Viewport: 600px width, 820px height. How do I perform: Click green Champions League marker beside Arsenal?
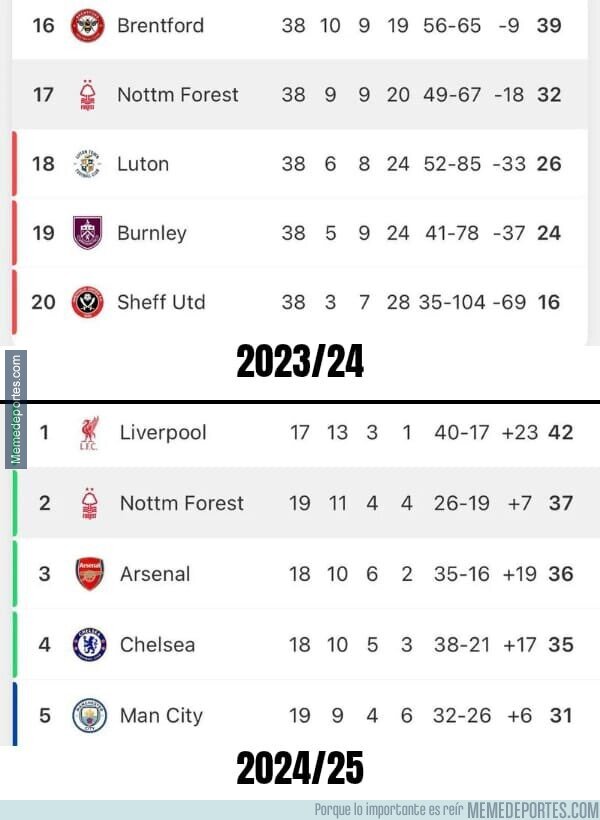15,574
